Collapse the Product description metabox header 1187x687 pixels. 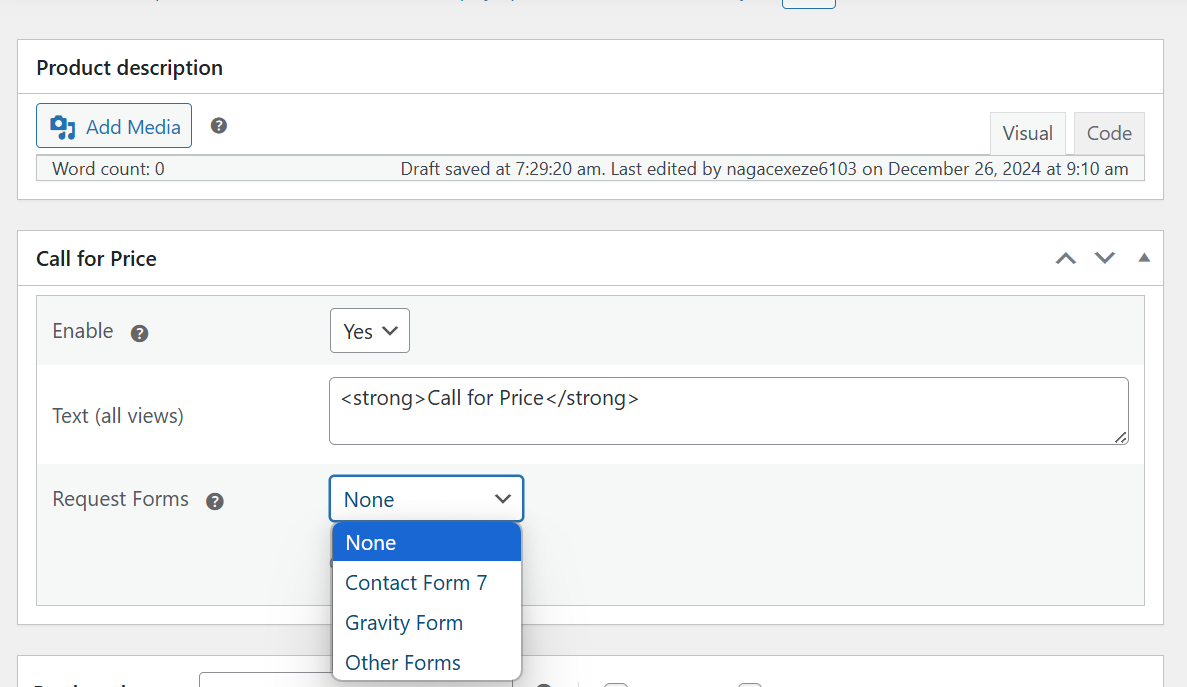click(x=129, y=67)
